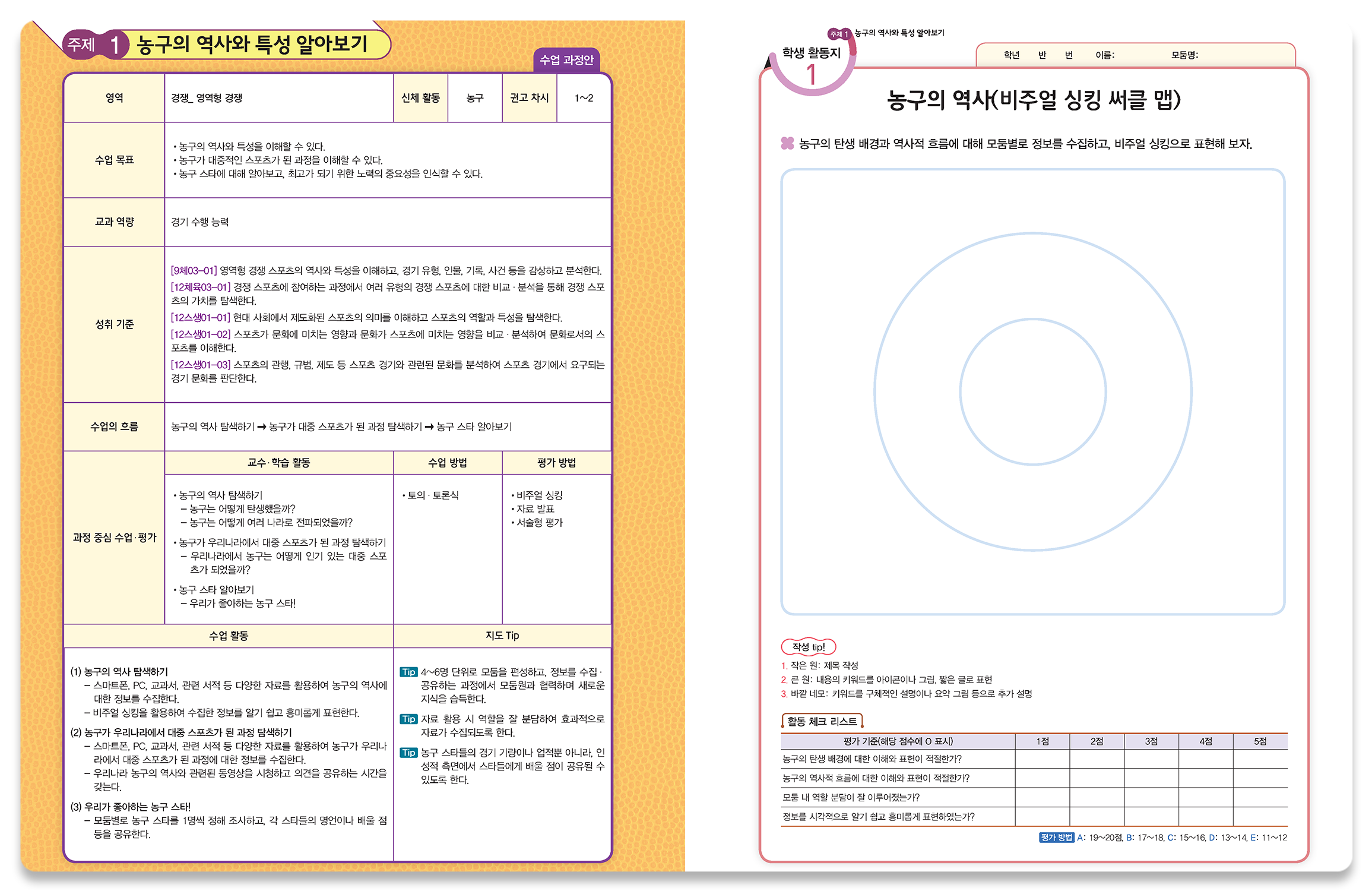Click the pink flower bullet icon
Image resolution: width=1372 pixels, height=891 pixels.
[787, 143]
